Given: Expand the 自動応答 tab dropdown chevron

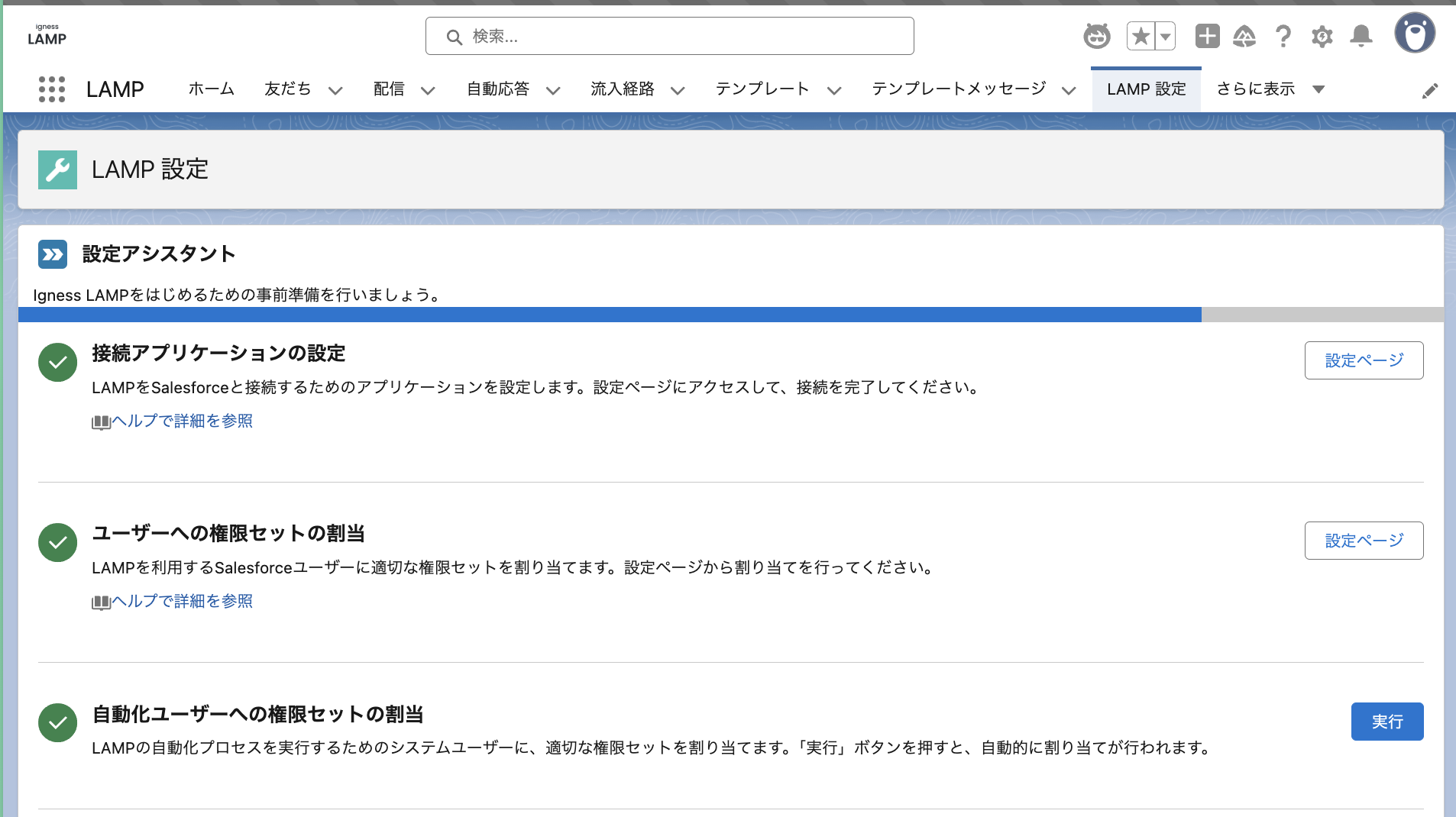Looking at the screenshot, I should point(553,90).
